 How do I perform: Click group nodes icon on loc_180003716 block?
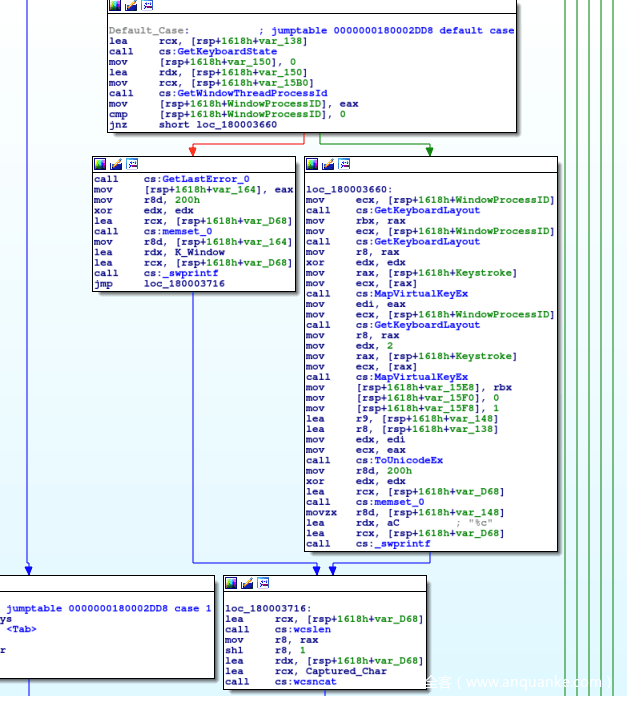(x=263, y=583)
